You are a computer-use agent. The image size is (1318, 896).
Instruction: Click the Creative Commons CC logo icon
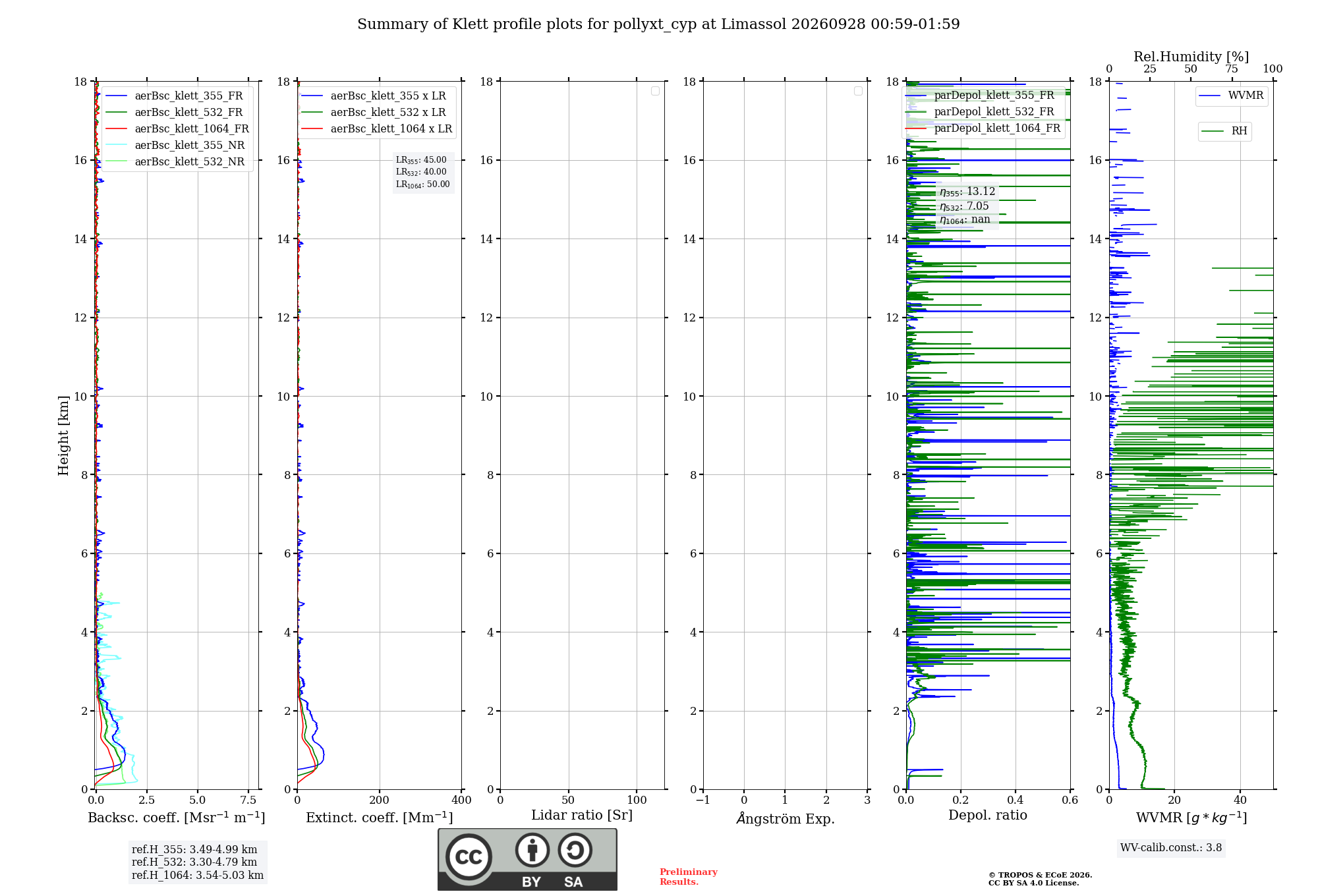469,857
